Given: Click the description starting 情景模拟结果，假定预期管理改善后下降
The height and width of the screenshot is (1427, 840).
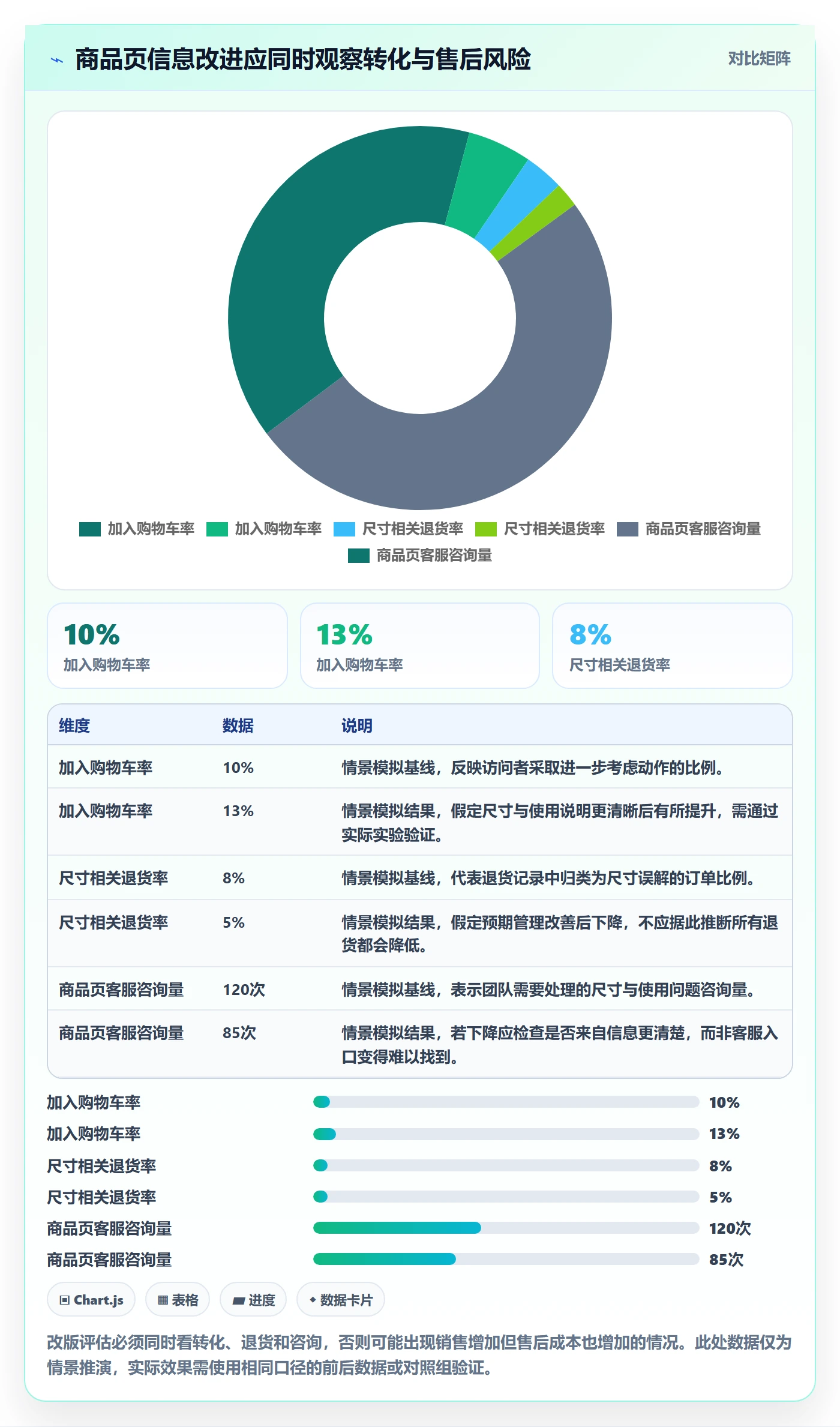Looking at the screenshot, I should (x=560, y=934).
